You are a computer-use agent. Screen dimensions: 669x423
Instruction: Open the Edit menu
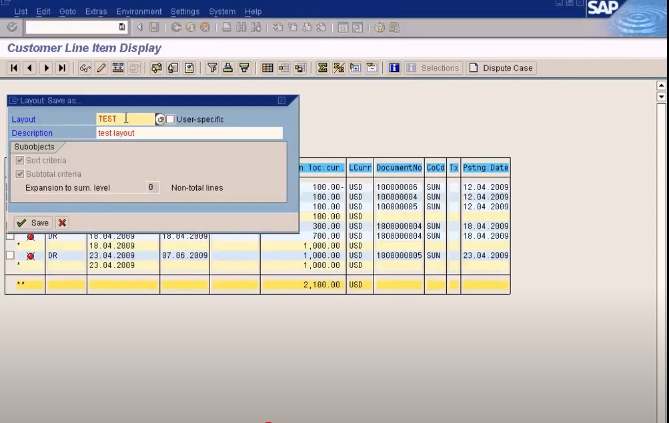(x=43, y=12)
